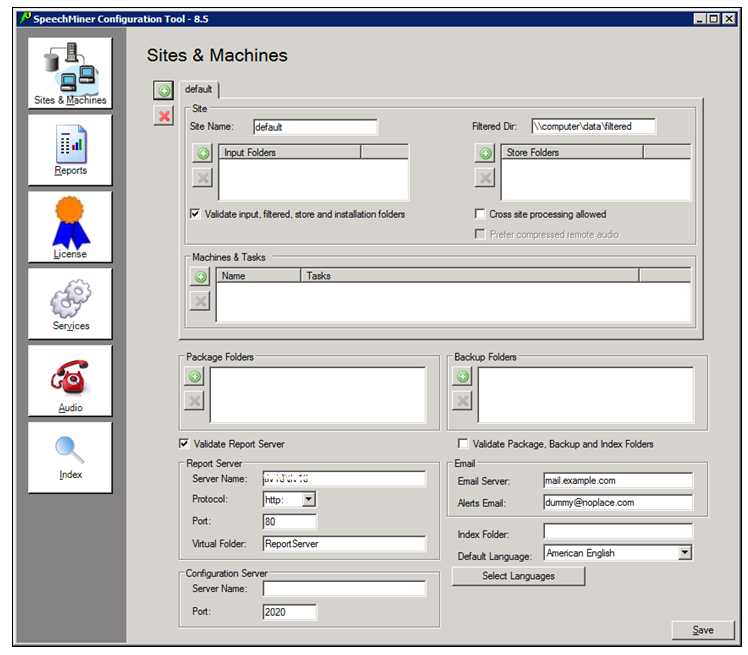This screenshot has height=655, width=748.
Task: Add a Store Folder with green plus
Action: 485,153
